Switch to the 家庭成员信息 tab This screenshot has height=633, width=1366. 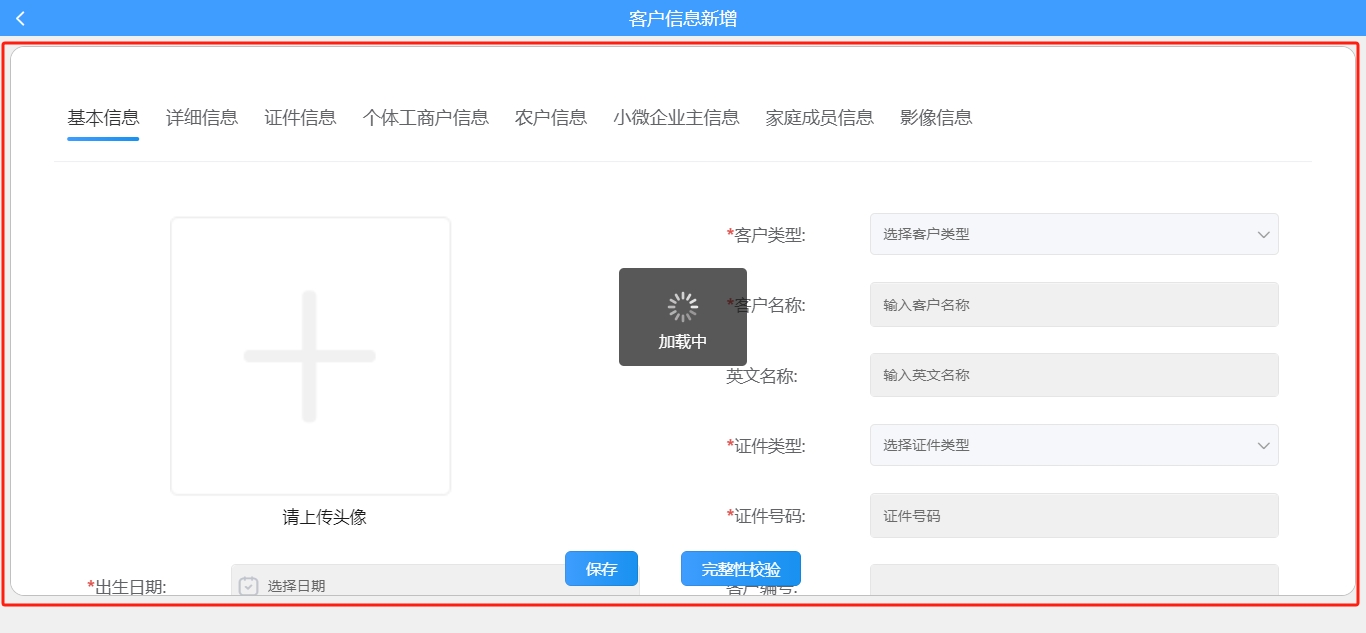(x=818, y=117)
